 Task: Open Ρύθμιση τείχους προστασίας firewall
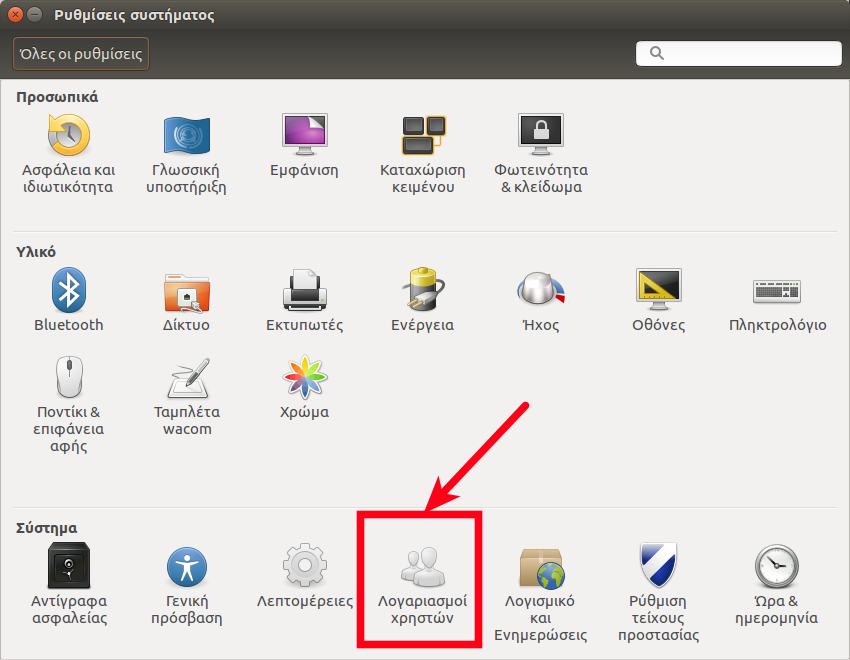pyautogui.click(x=659, y=593)
